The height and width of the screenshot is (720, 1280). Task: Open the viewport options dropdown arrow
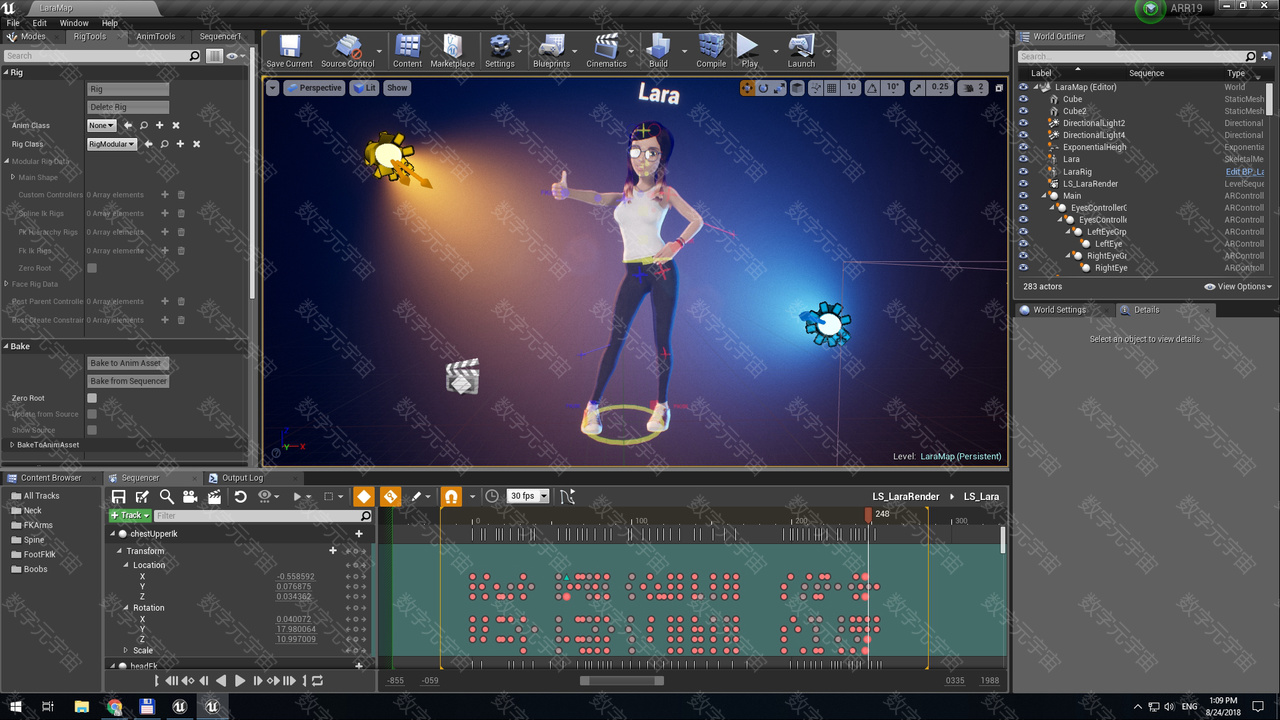pos(272,88)
